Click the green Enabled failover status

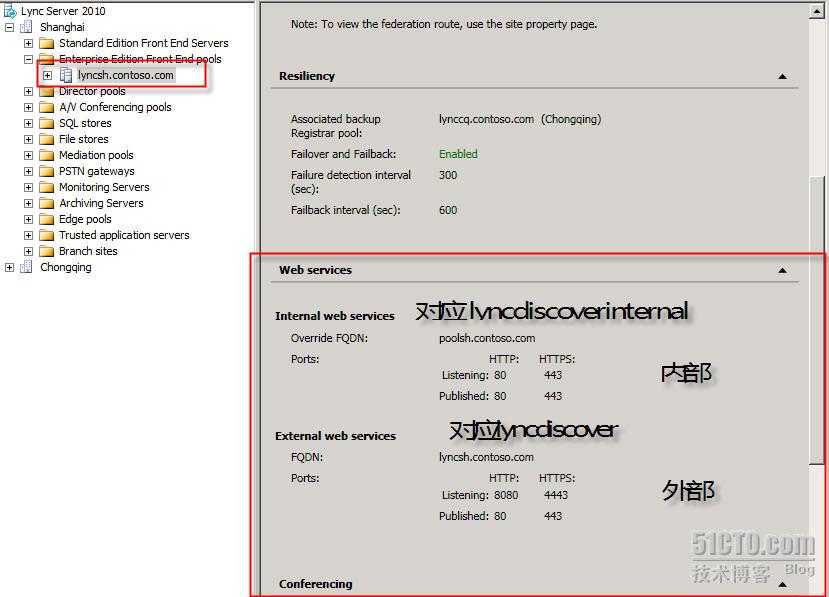pos(458,154)
